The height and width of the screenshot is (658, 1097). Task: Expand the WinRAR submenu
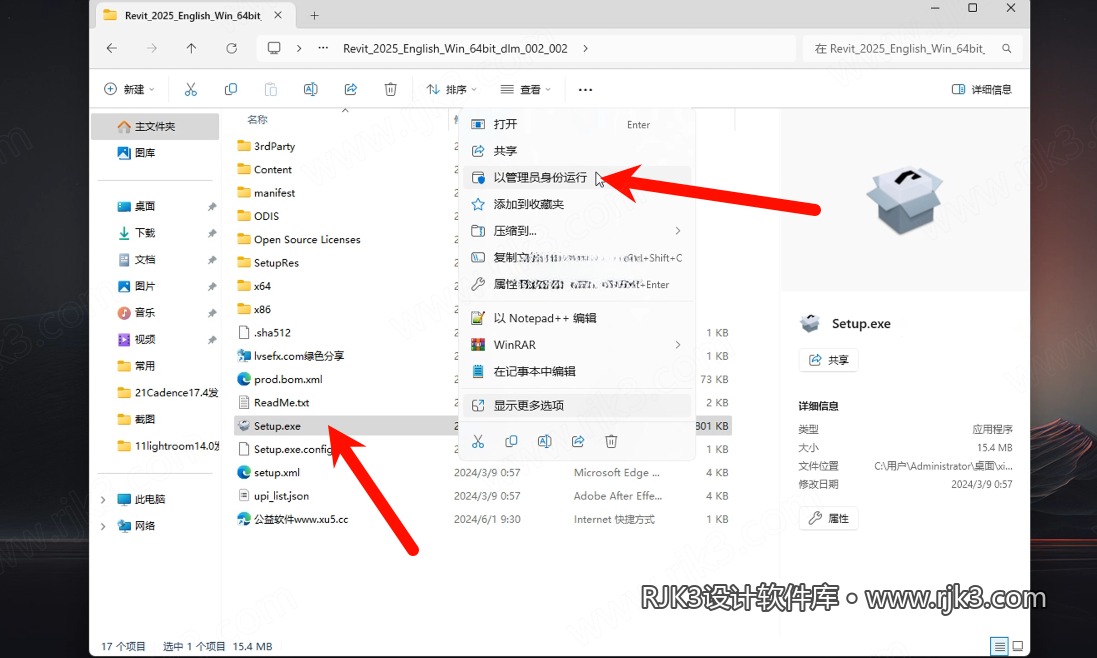(x=677, y=345)
